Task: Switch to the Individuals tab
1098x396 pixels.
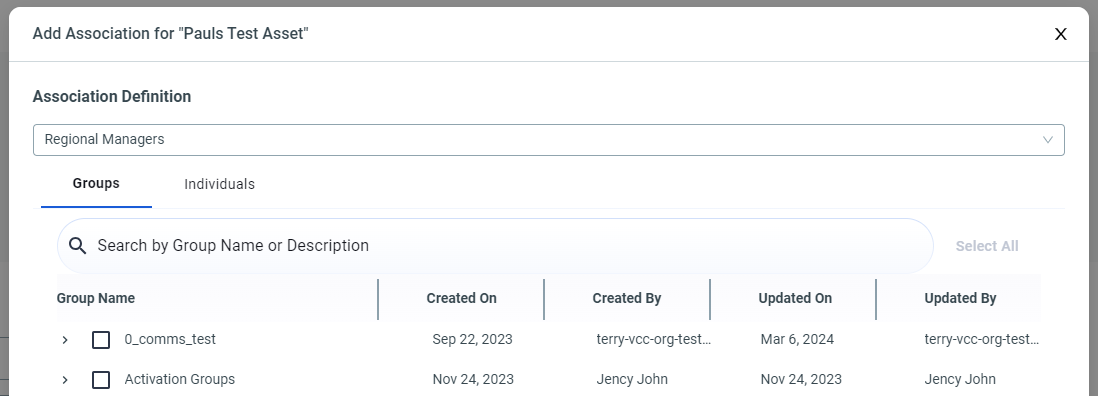Action: pos(219,184)
